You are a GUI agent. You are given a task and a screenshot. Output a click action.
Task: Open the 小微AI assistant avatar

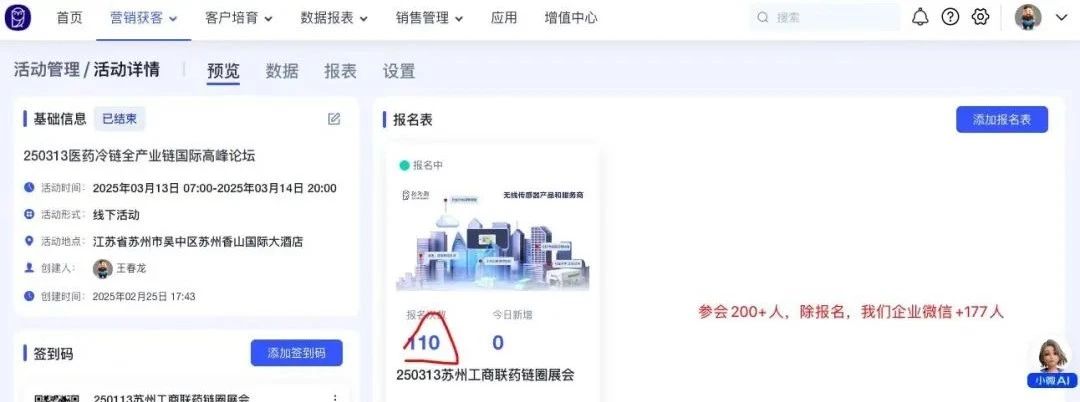coord(1052,363)
